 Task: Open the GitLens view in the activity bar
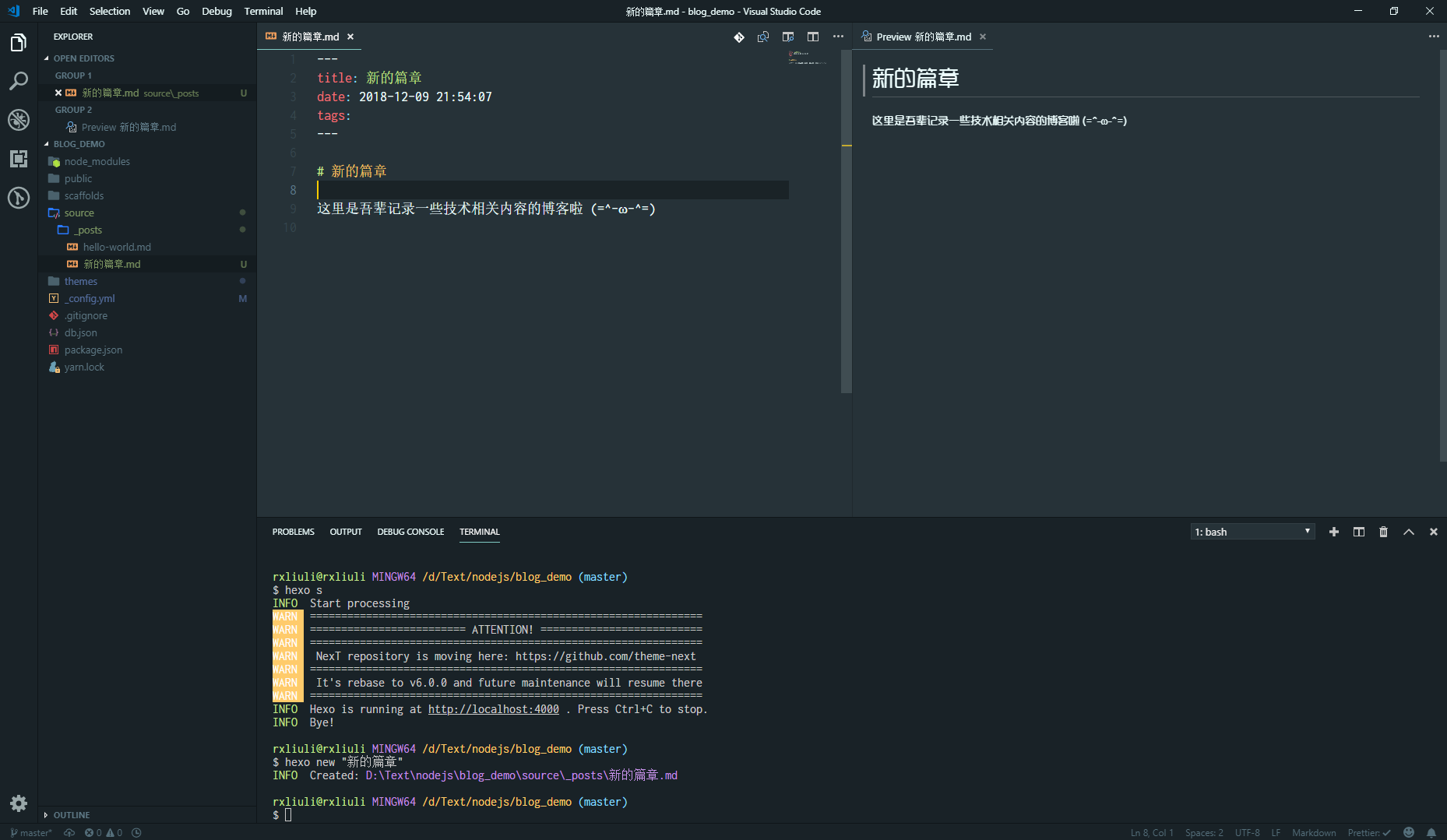(19, 198)
